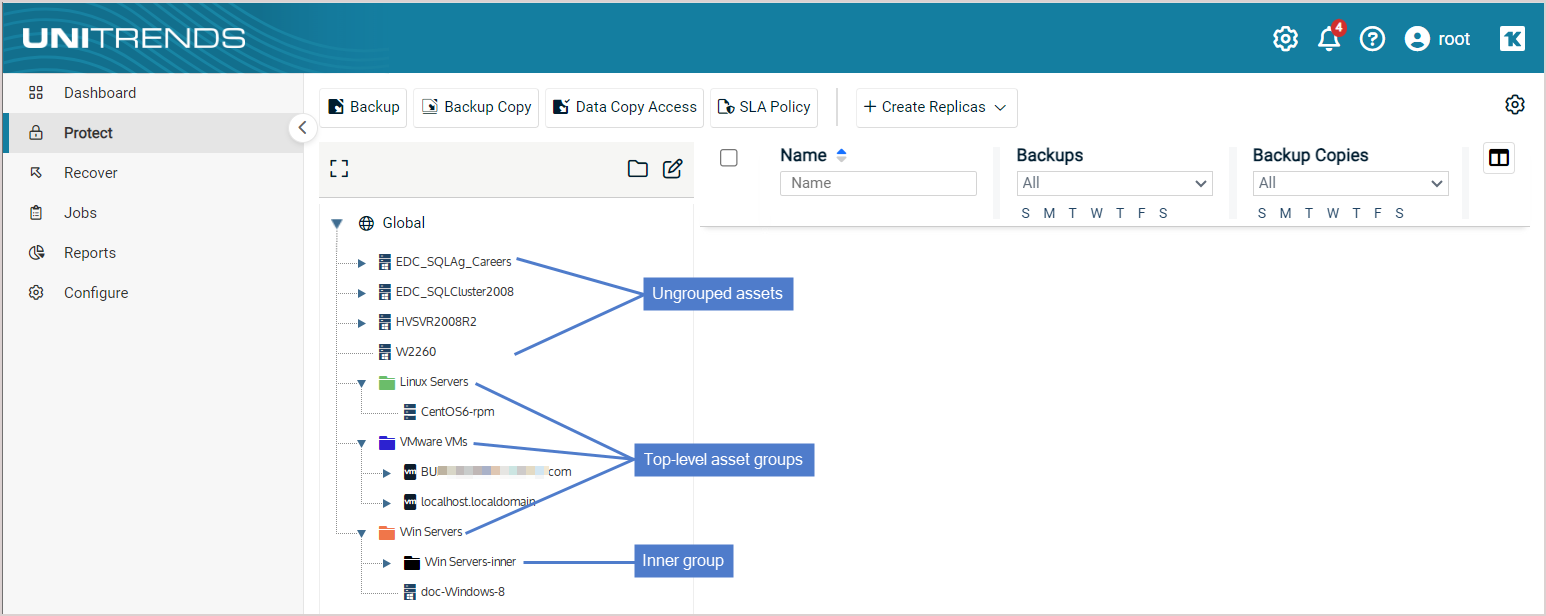Screen dimensions: 1546x616
Task: Click the Data Copy Access button
Action: 625,107
